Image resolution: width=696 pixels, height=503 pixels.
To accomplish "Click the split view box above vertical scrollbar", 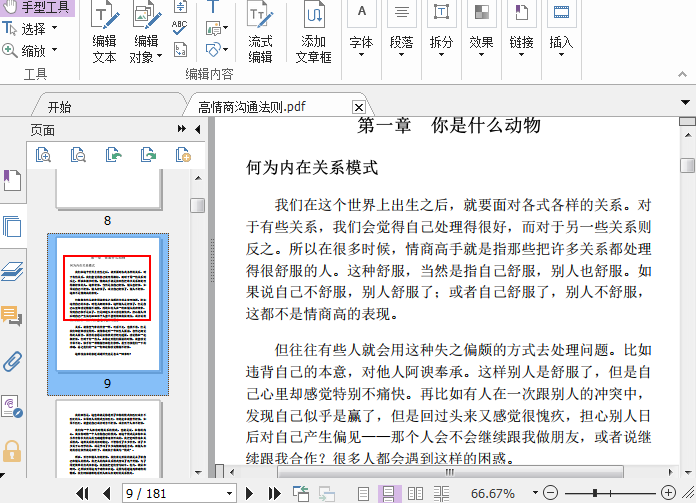I will point(687,121).
